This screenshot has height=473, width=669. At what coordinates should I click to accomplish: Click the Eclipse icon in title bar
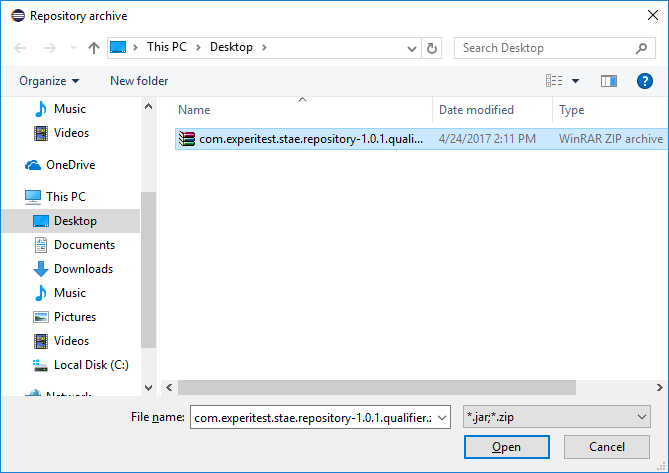tap(18, 16)
